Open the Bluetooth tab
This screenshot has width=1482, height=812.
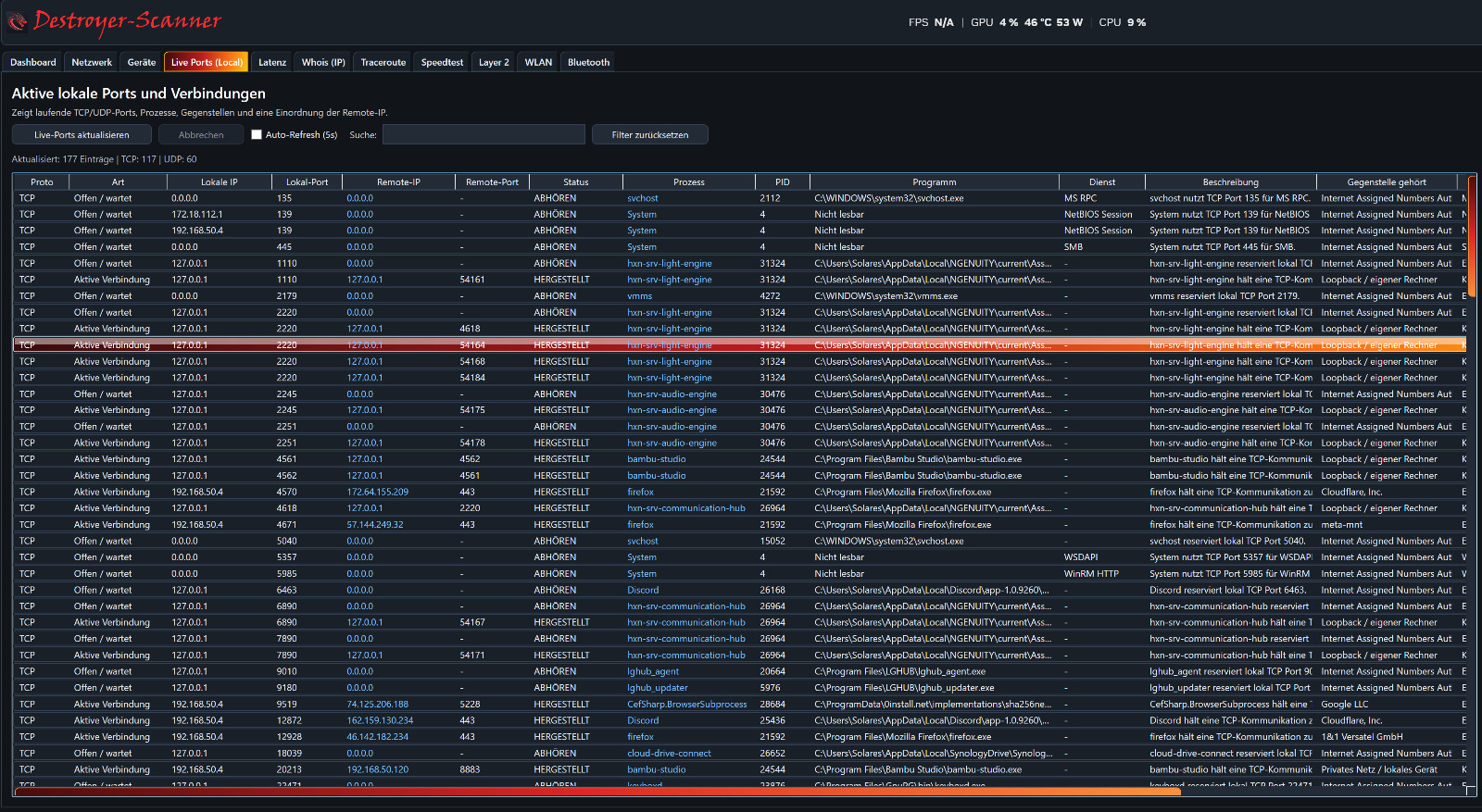pyautogui.click(x=588, y=62)
